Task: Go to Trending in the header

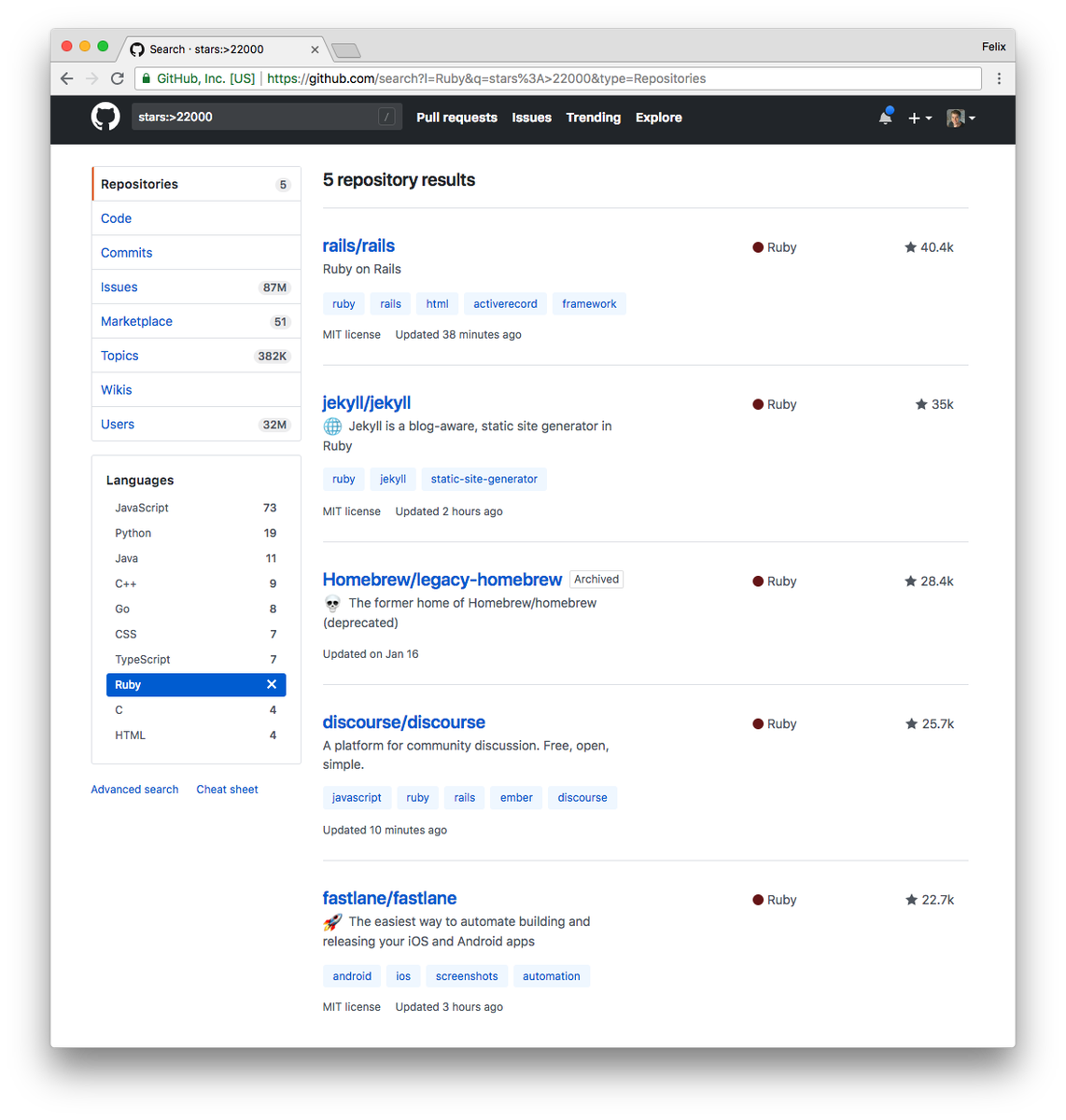Action: (593, 118)
